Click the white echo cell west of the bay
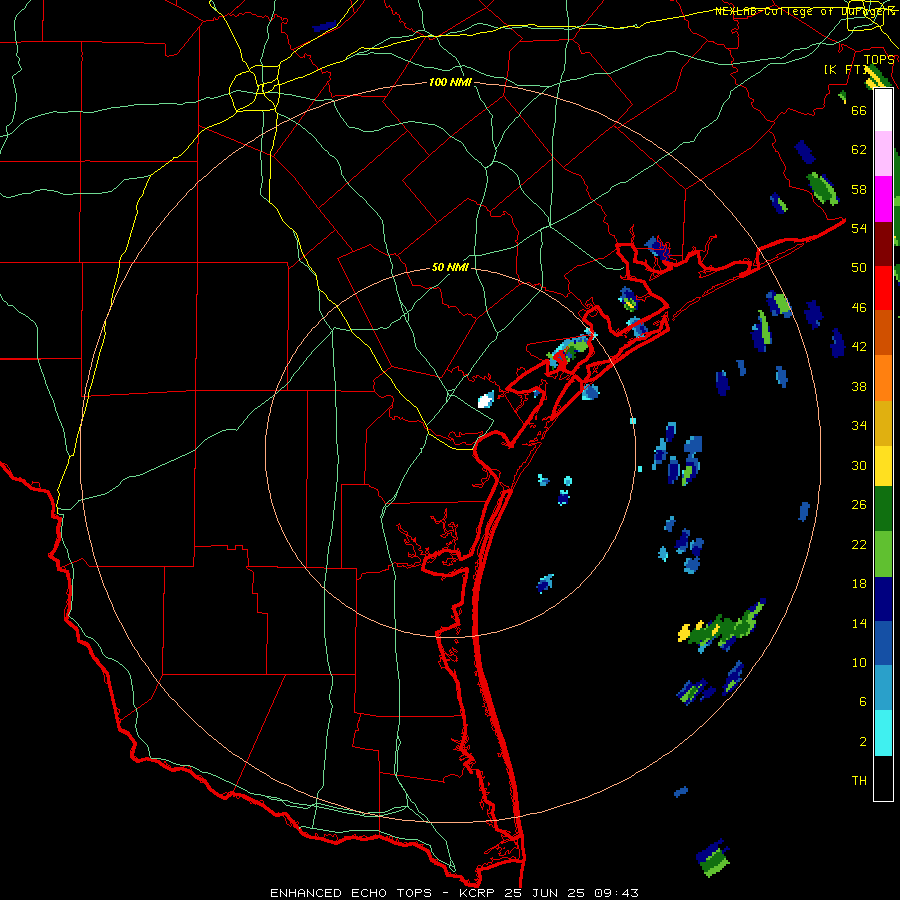Viewport: 900px width, 900px height. (x=486, y=399)
